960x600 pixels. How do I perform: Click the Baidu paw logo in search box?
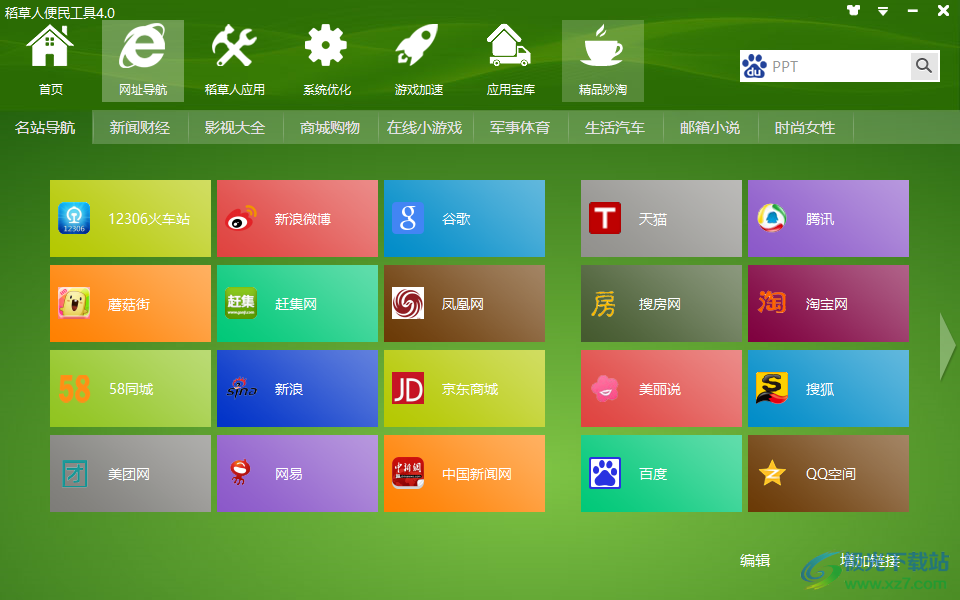click(755, 66)
